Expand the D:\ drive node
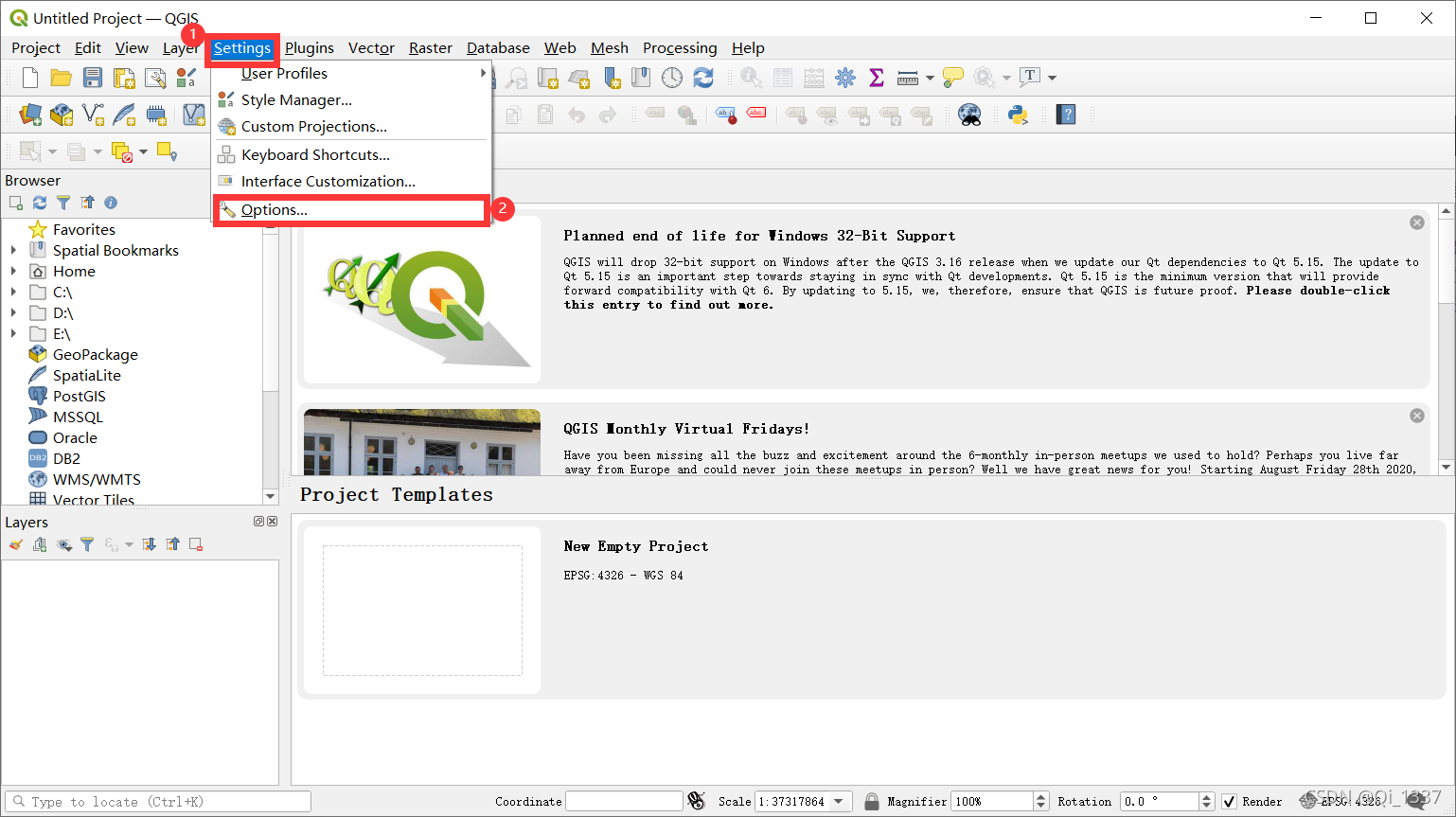 point(13,312)
